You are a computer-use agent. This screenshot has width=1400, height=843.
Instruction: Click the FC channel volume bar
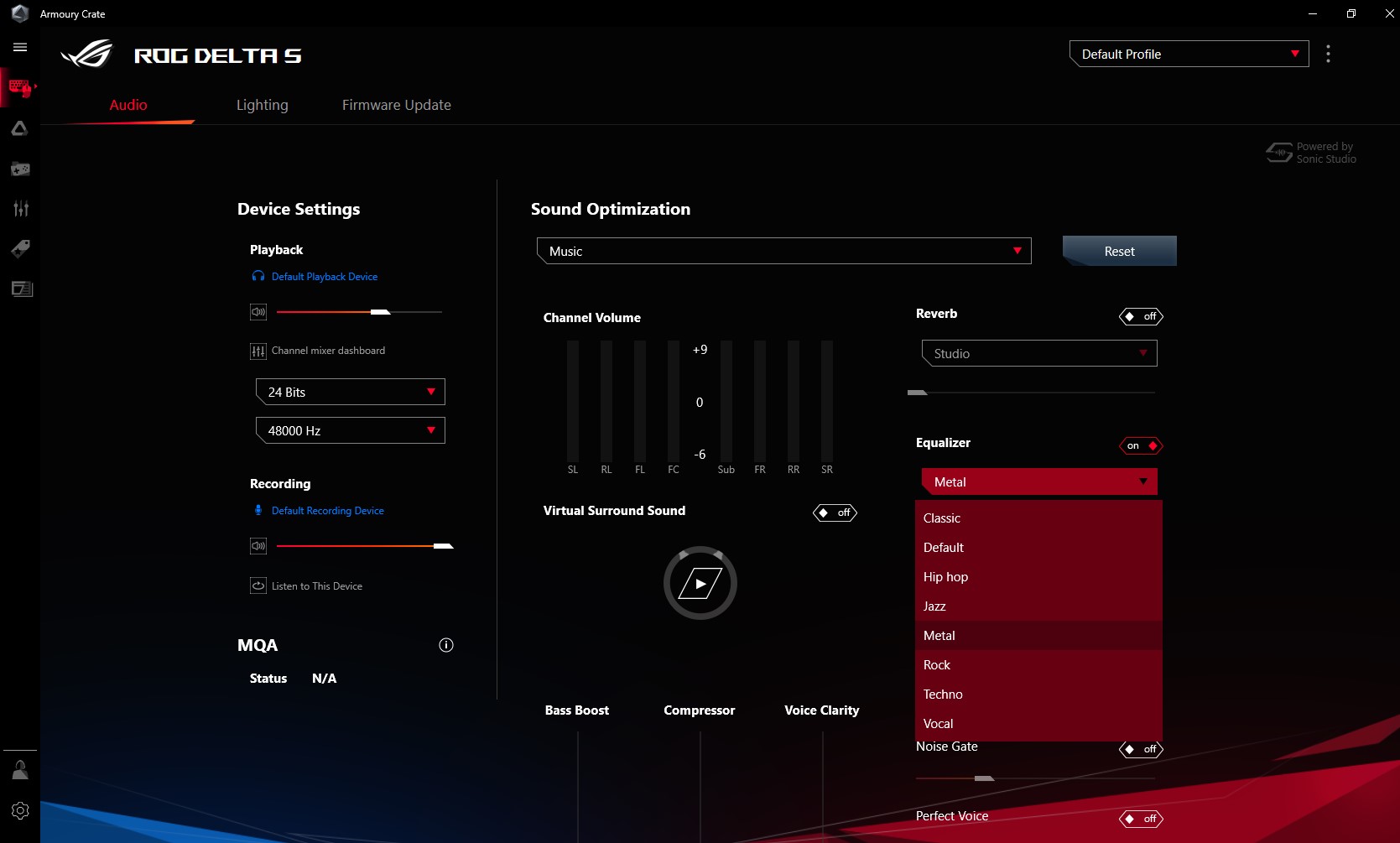point(674,401)
